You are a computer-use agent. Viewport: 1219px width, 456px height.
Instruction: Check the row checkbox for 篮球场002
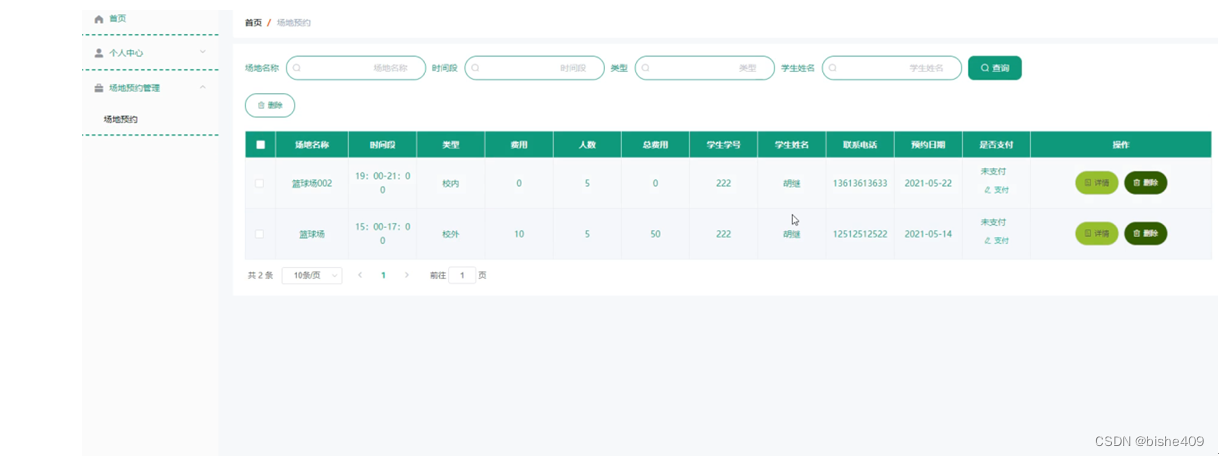point(260,183)
